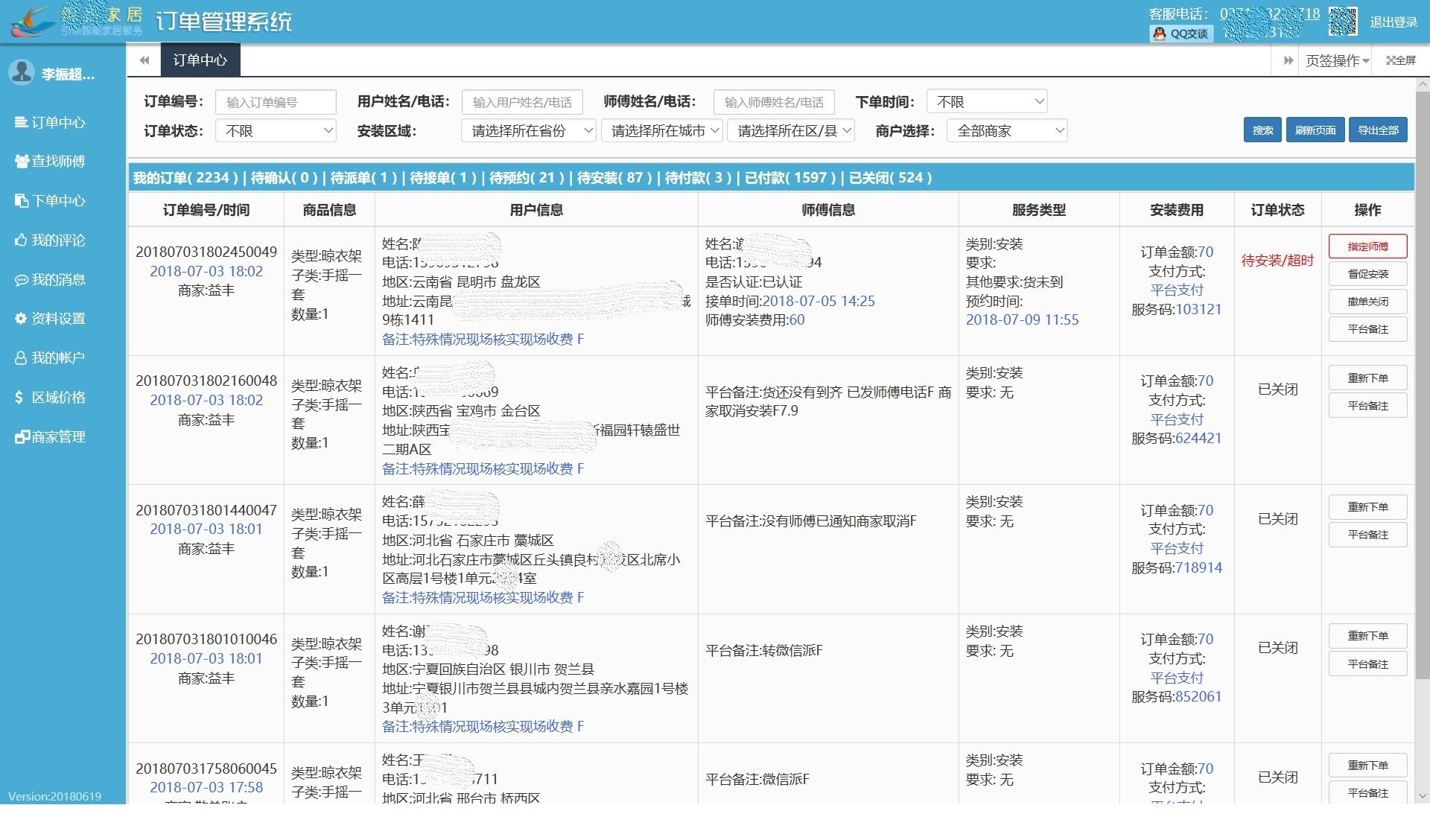Open the QQ交谈 chat button
This screenshot has height=840, width=1430.
pyautogui.click(x=1182, y=34)
